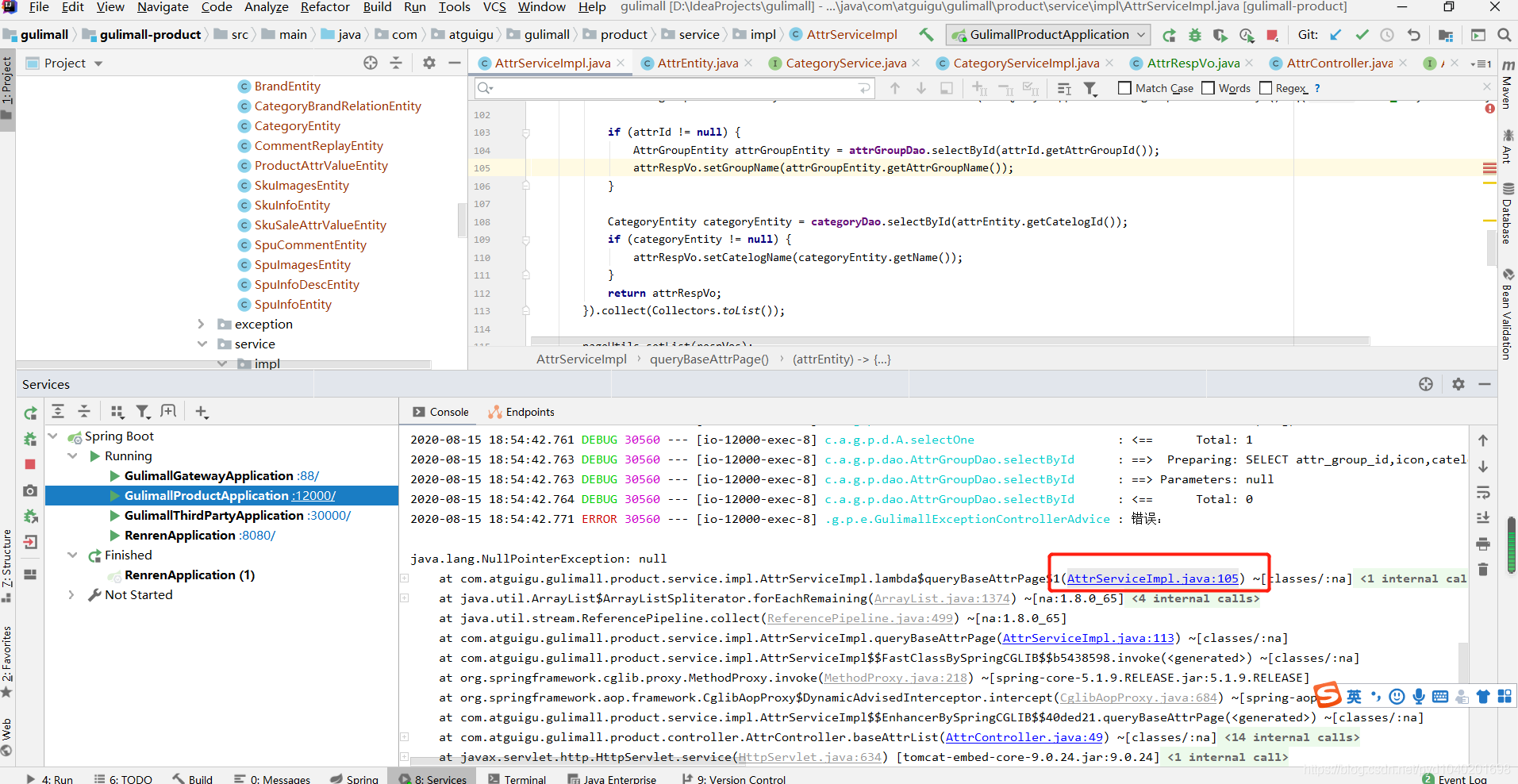Hide the Project panel with the minimize icon
This screenshot has height=784, width=1518.
coord(455,63)
